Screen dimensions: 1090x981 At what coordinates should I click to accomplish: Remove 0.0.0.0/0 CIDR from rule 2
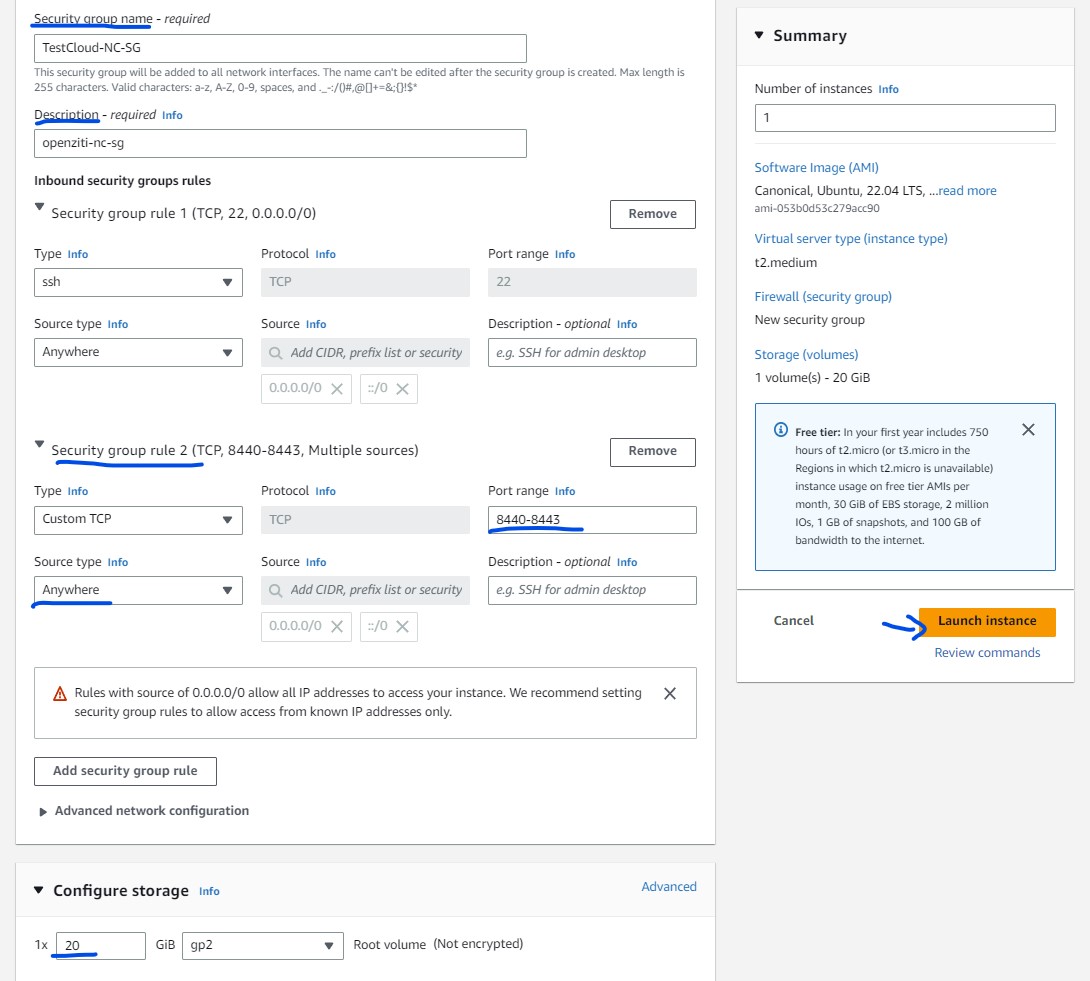(x=337, y=627)
